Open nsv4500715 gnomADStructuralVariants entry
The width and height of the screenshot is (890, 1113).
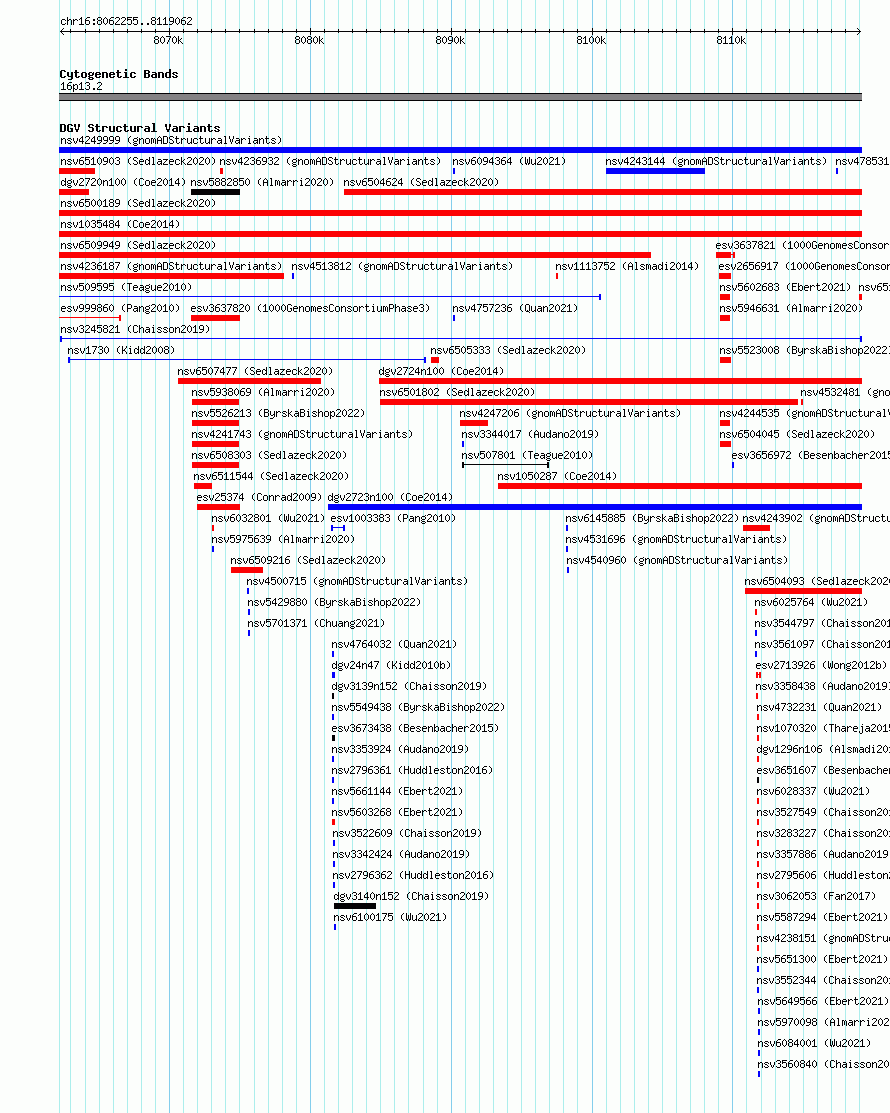pos(357,581)
